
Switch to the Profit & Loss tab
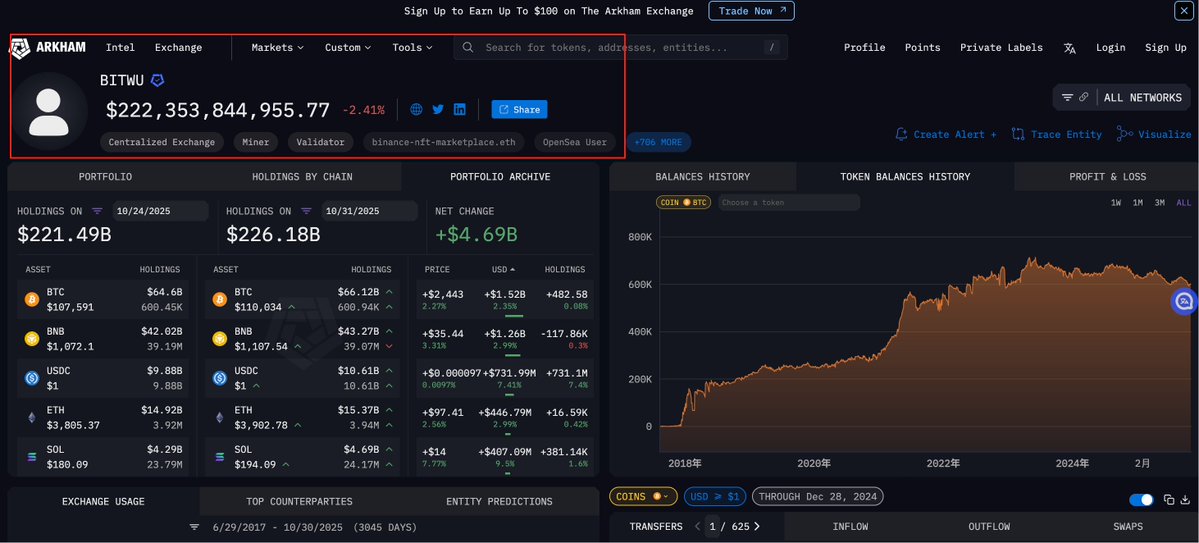coord(1107,177)
